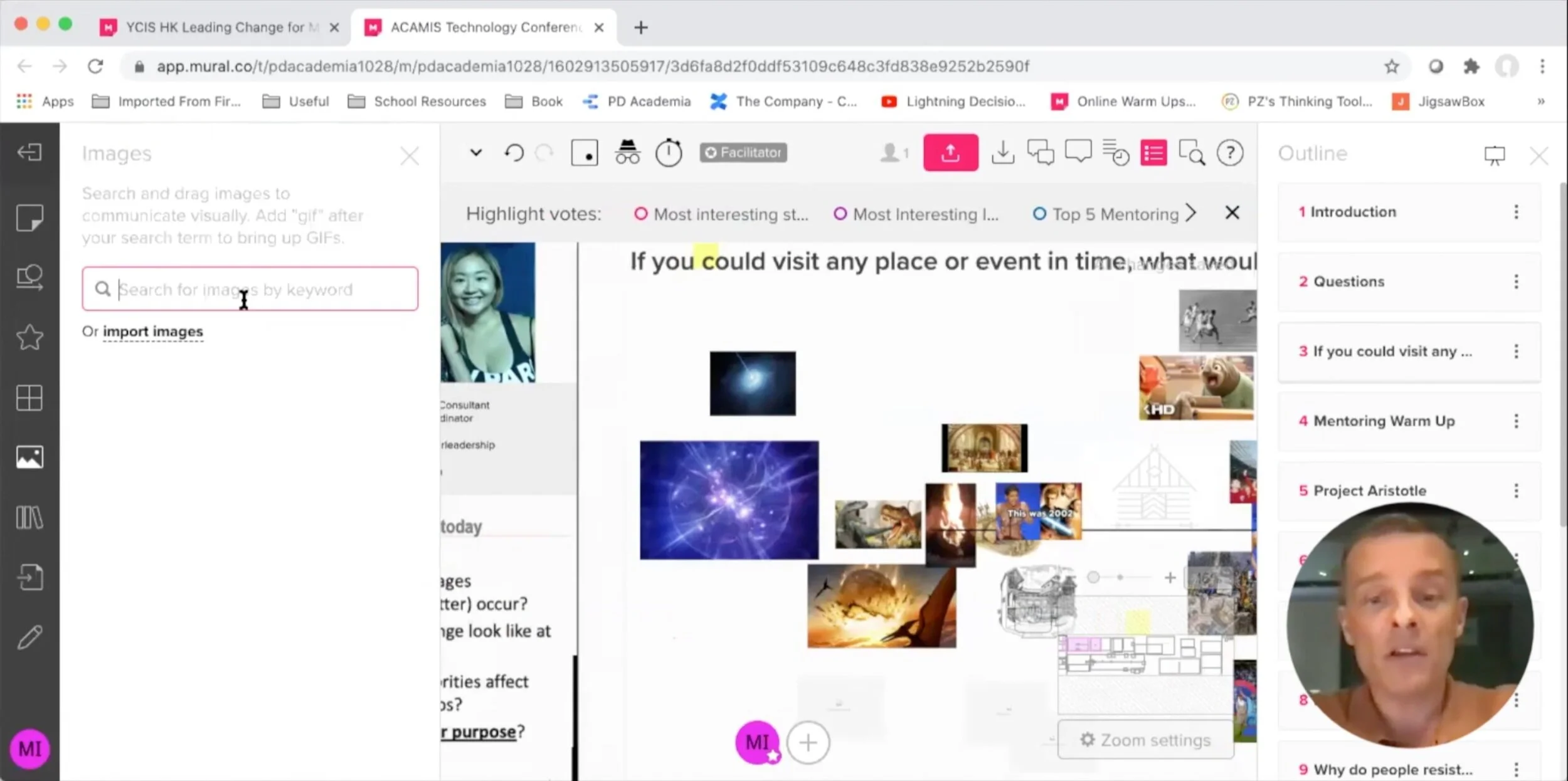Expand the dropdown chevron left of undo
The width and height of the screenshot is (1568, 781).
click(x=476, y=152)
